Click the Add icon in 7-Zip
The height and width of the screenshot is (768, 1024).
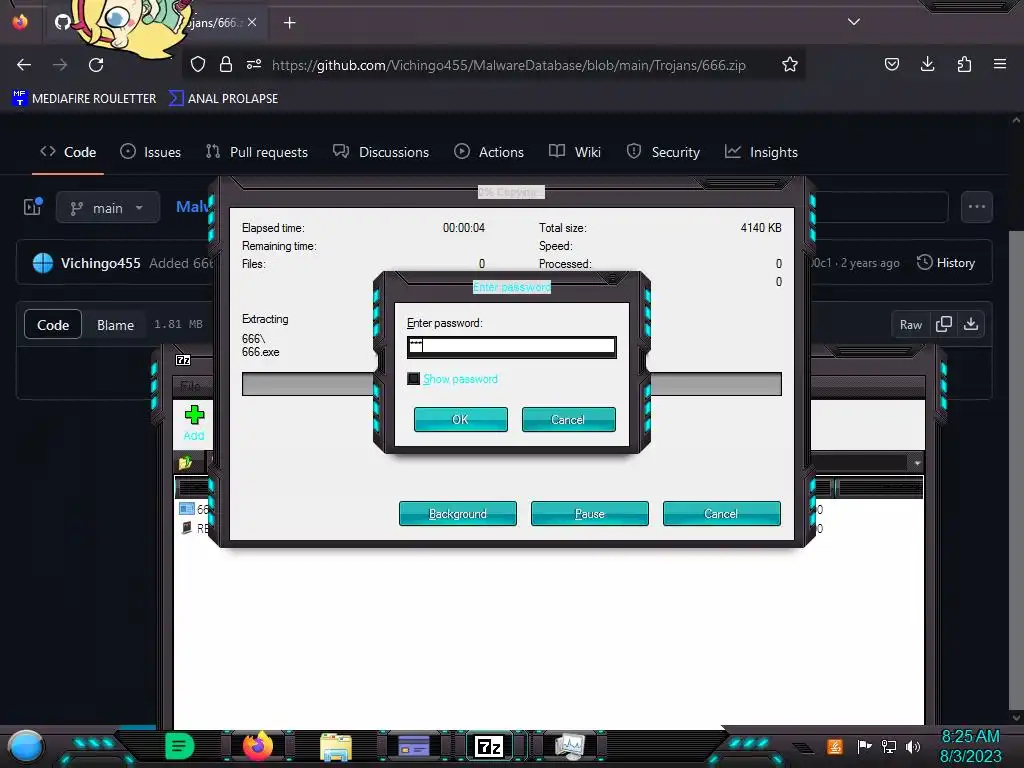(x=194, y=423)
